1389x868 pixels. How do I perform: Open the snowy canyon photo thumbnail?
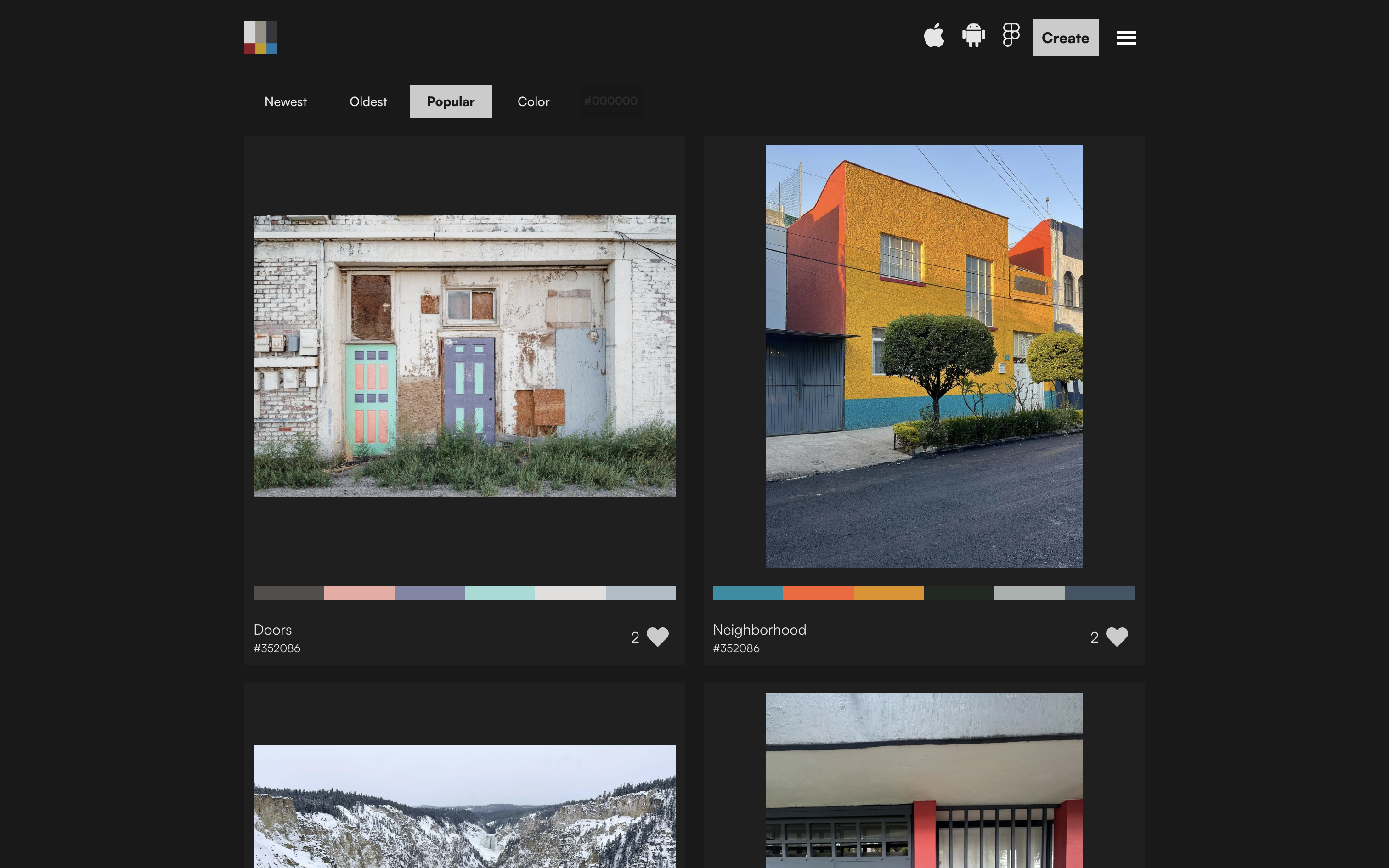[x=464, y=806]
